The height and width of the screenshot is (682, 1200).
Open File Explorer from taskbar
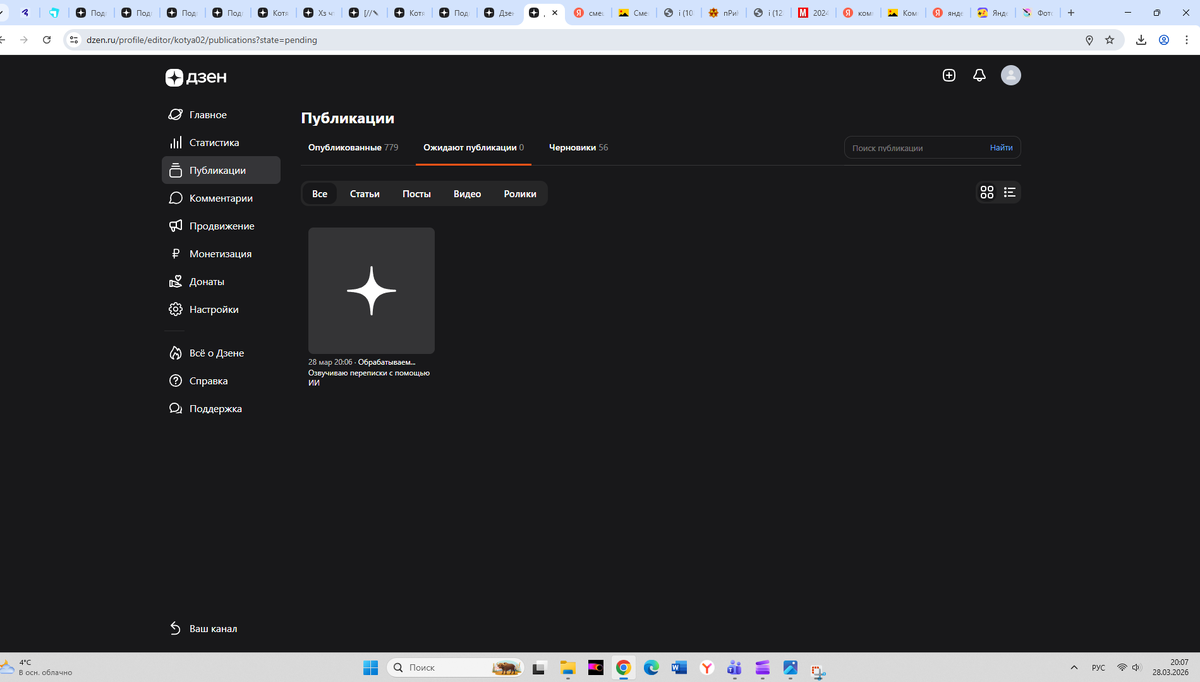(567, 667)
